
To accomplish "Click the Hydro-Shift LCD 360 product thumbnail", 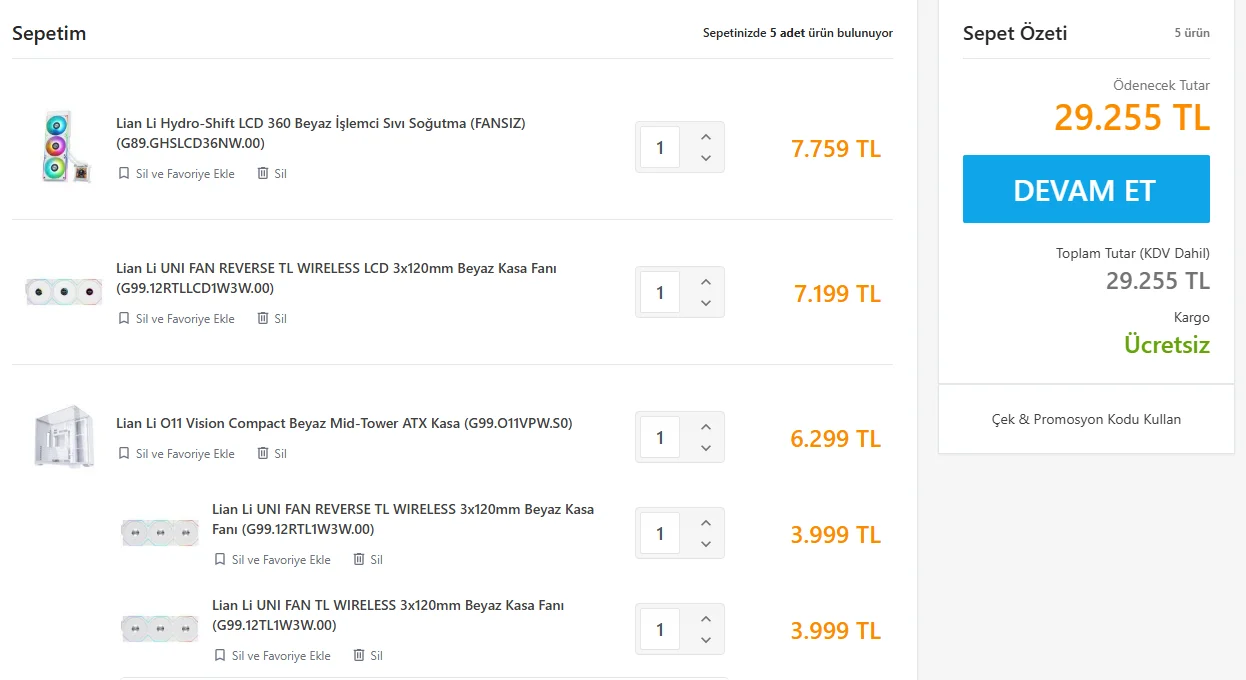I will 64,147.
